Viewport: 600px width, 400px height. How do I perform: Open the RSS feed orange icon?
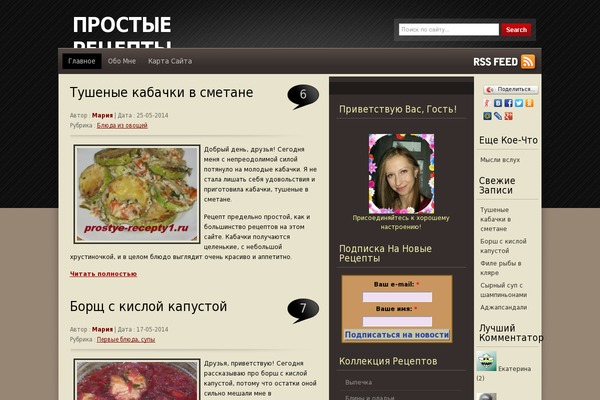click(528, 62)
